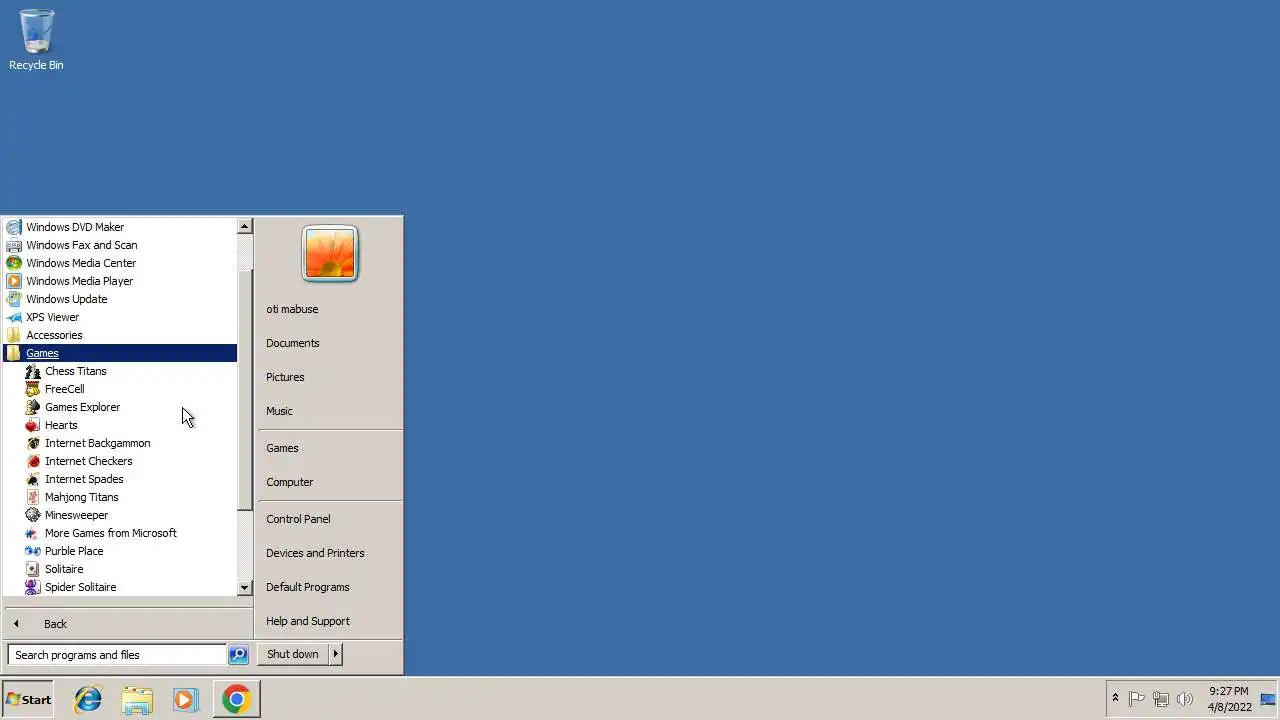Click the Purble Place icon
The height and width of the screenshot is (720, 1280).
tap(33, 551)
